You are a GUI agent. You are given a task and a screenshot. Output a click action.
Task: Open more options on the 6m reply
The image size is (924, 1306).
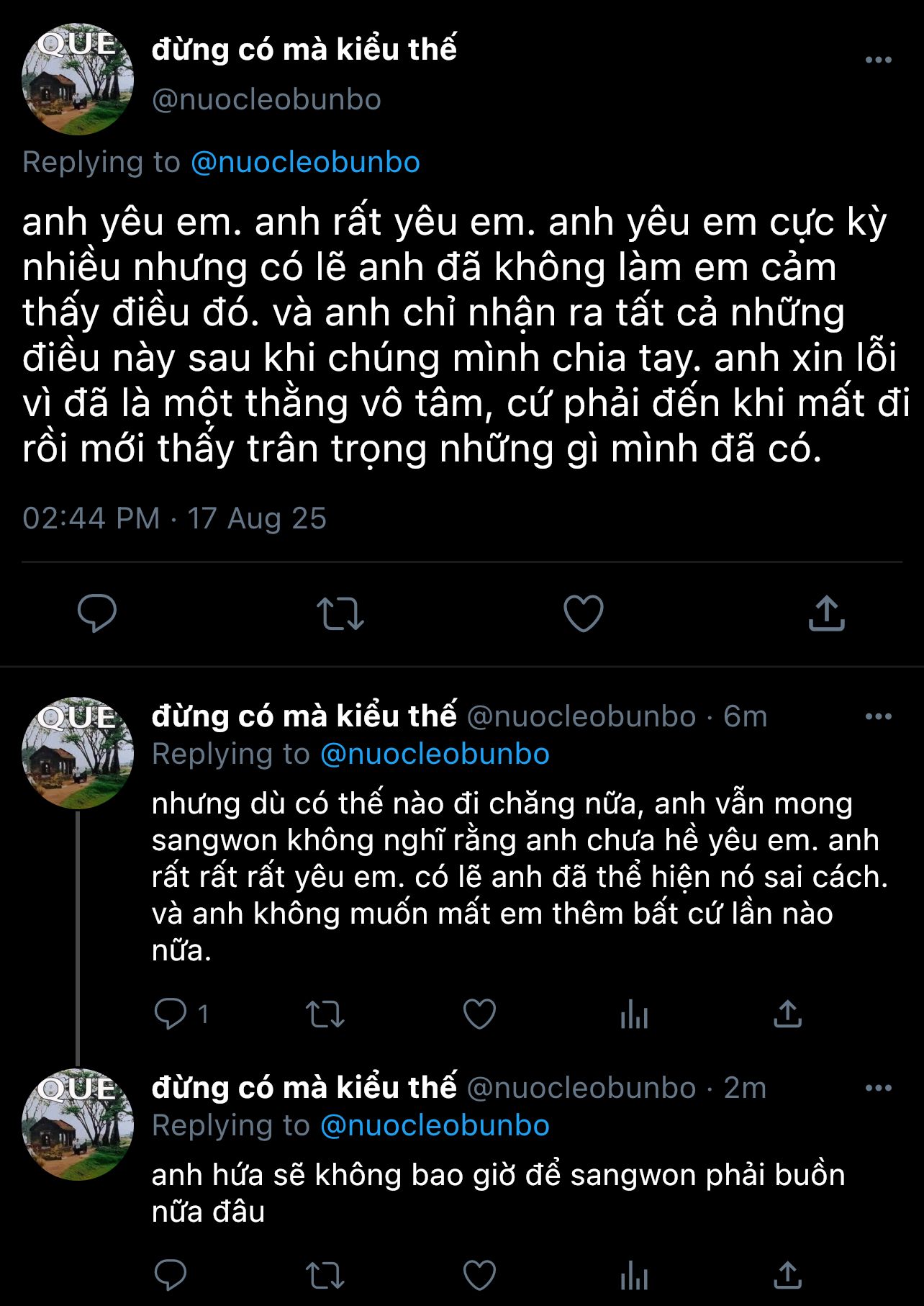(x=878, y=716)
